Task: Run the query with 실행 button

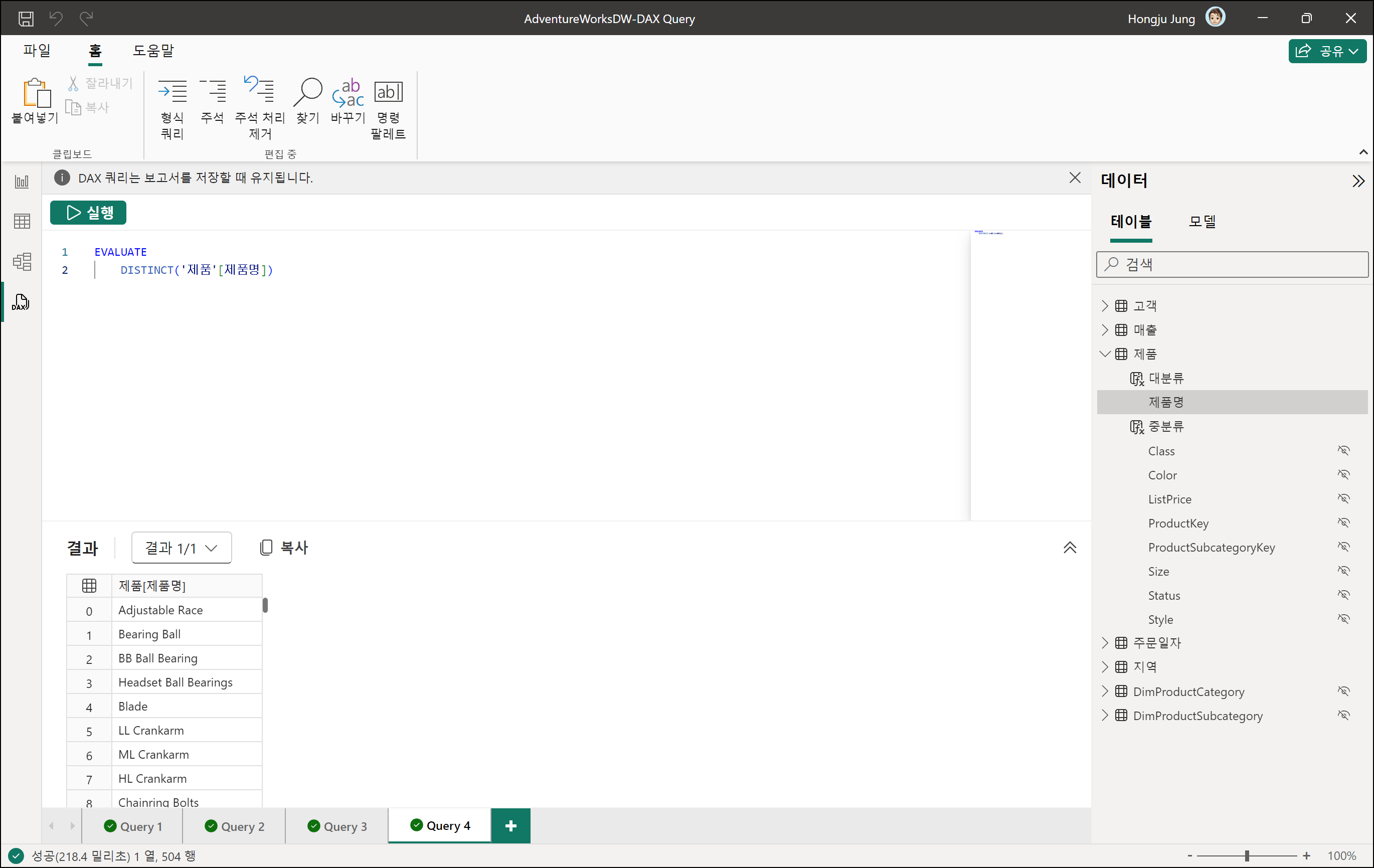Action: tap(88, 212)
